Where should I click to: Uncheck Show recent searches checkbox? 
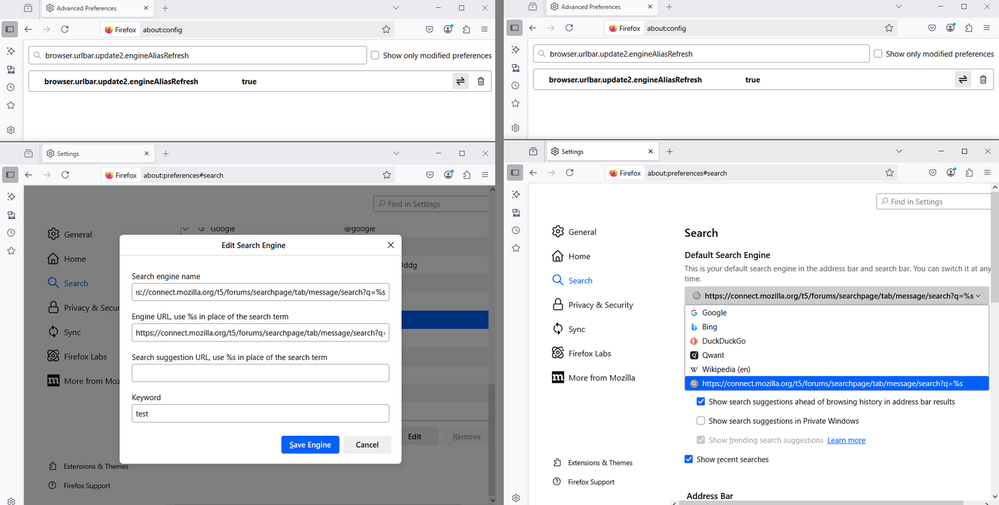(689, 459)
